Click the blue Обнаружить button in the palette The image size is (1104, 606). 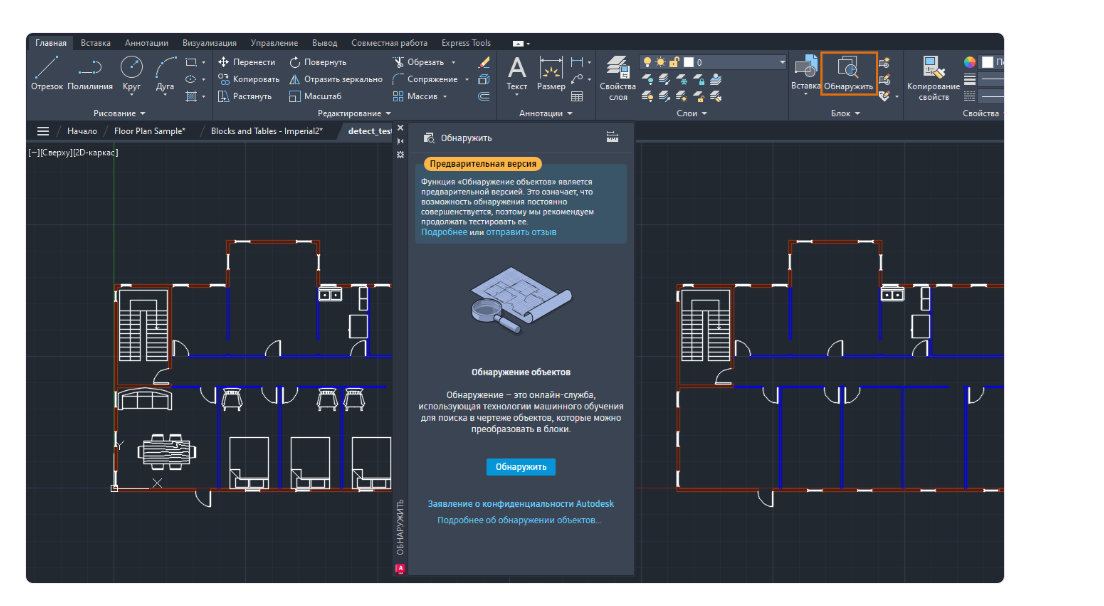pyautogui.click(x=520, y=467)
